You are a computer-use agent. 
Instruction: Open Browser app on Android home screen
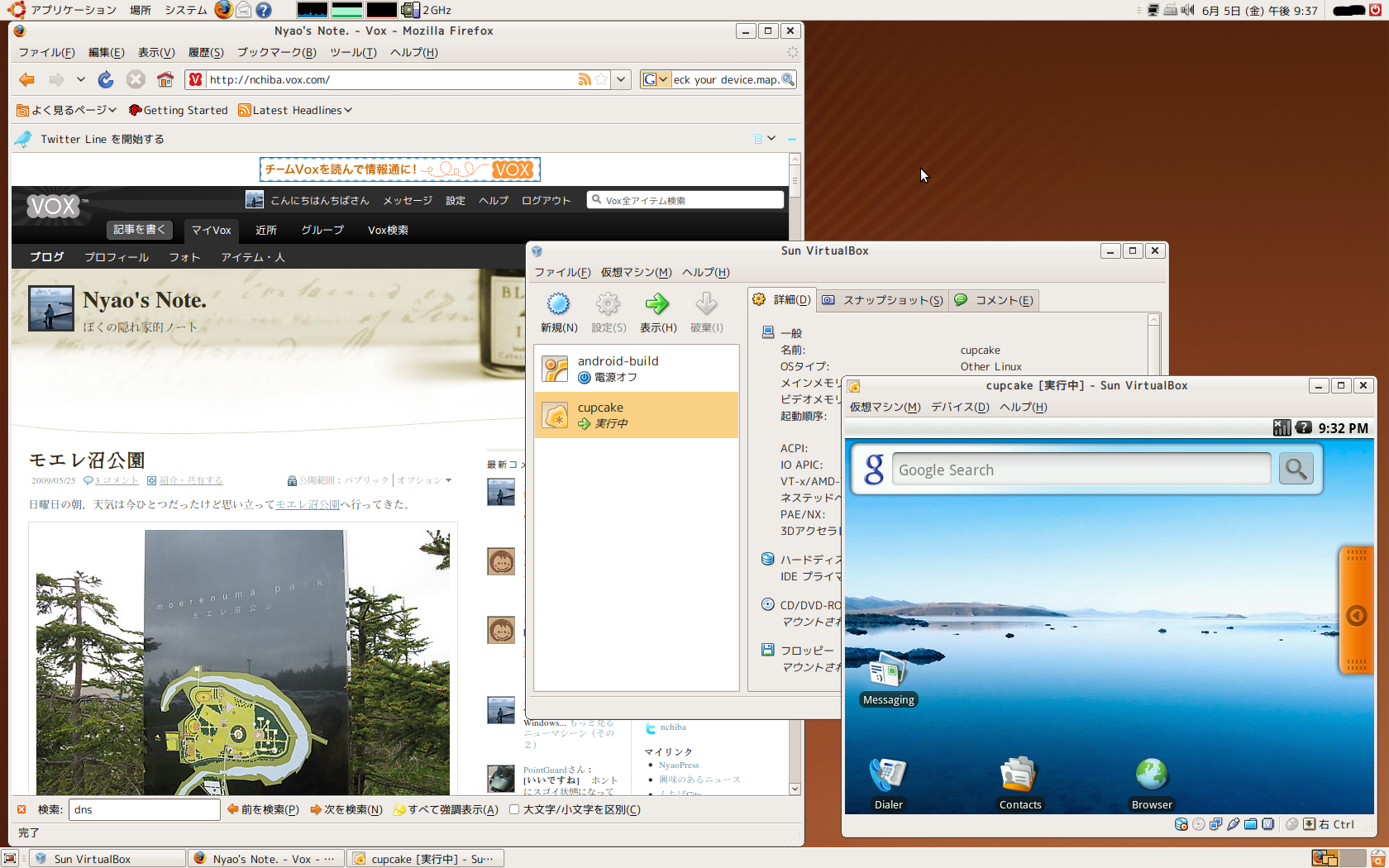click(x=1151, y=784)
